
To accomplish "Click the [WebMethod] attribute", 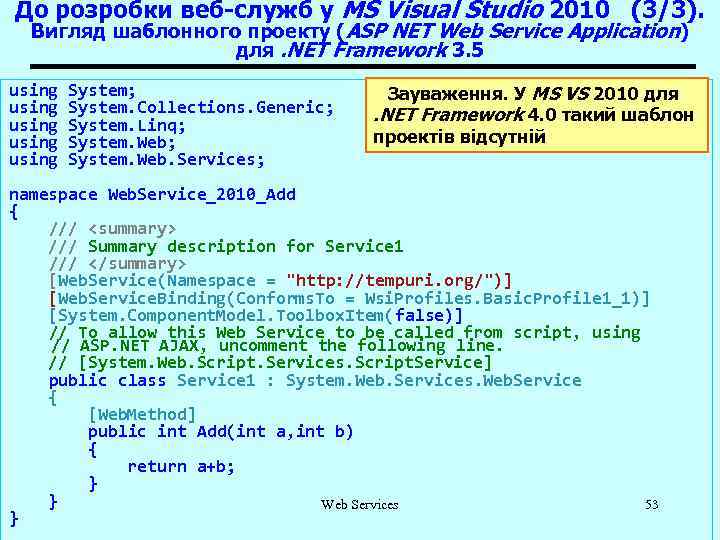I will pyautogui.click(x=142, y=415).
